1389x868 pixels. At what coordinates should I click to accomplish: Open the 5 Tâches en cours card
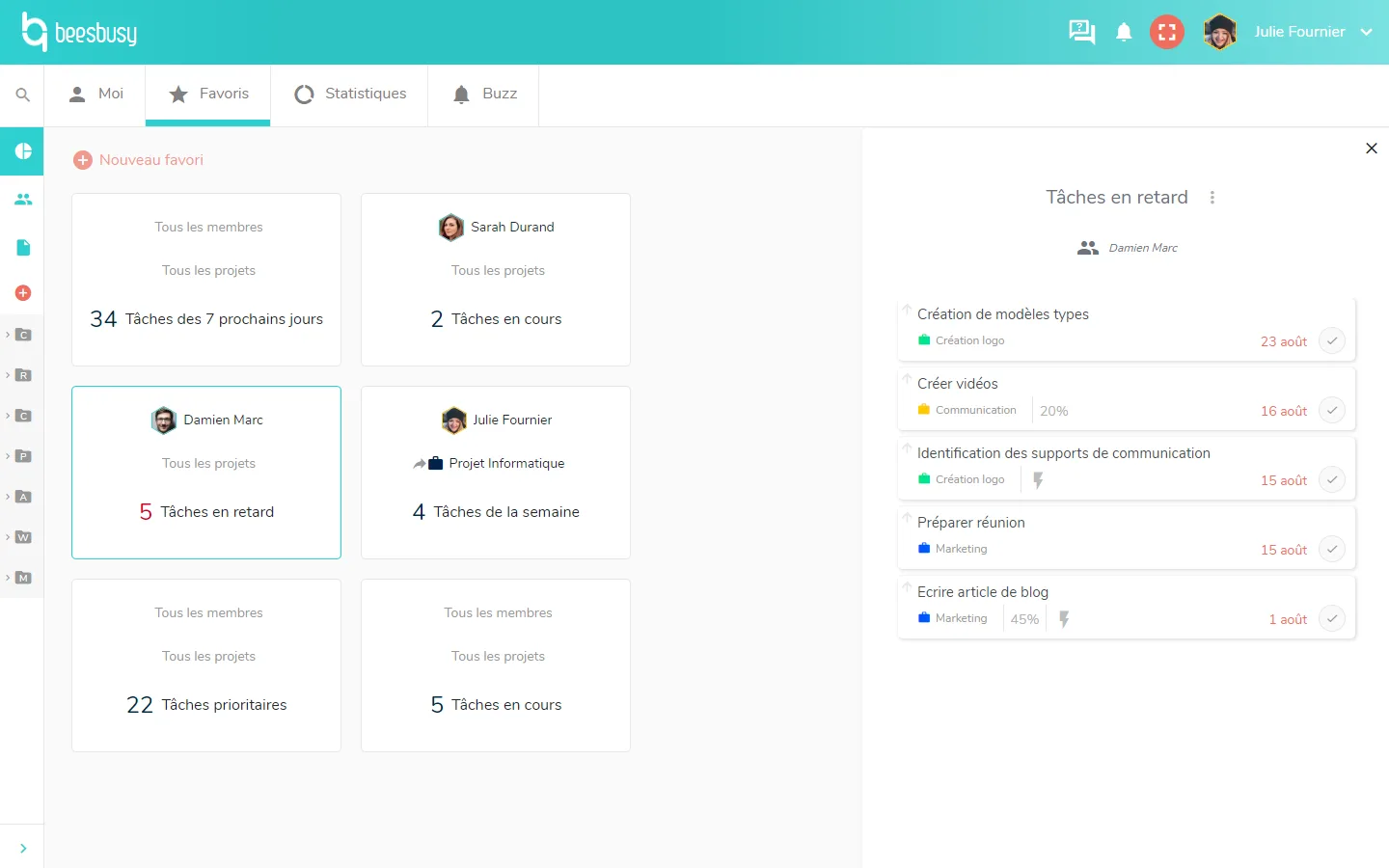[496, 665]
